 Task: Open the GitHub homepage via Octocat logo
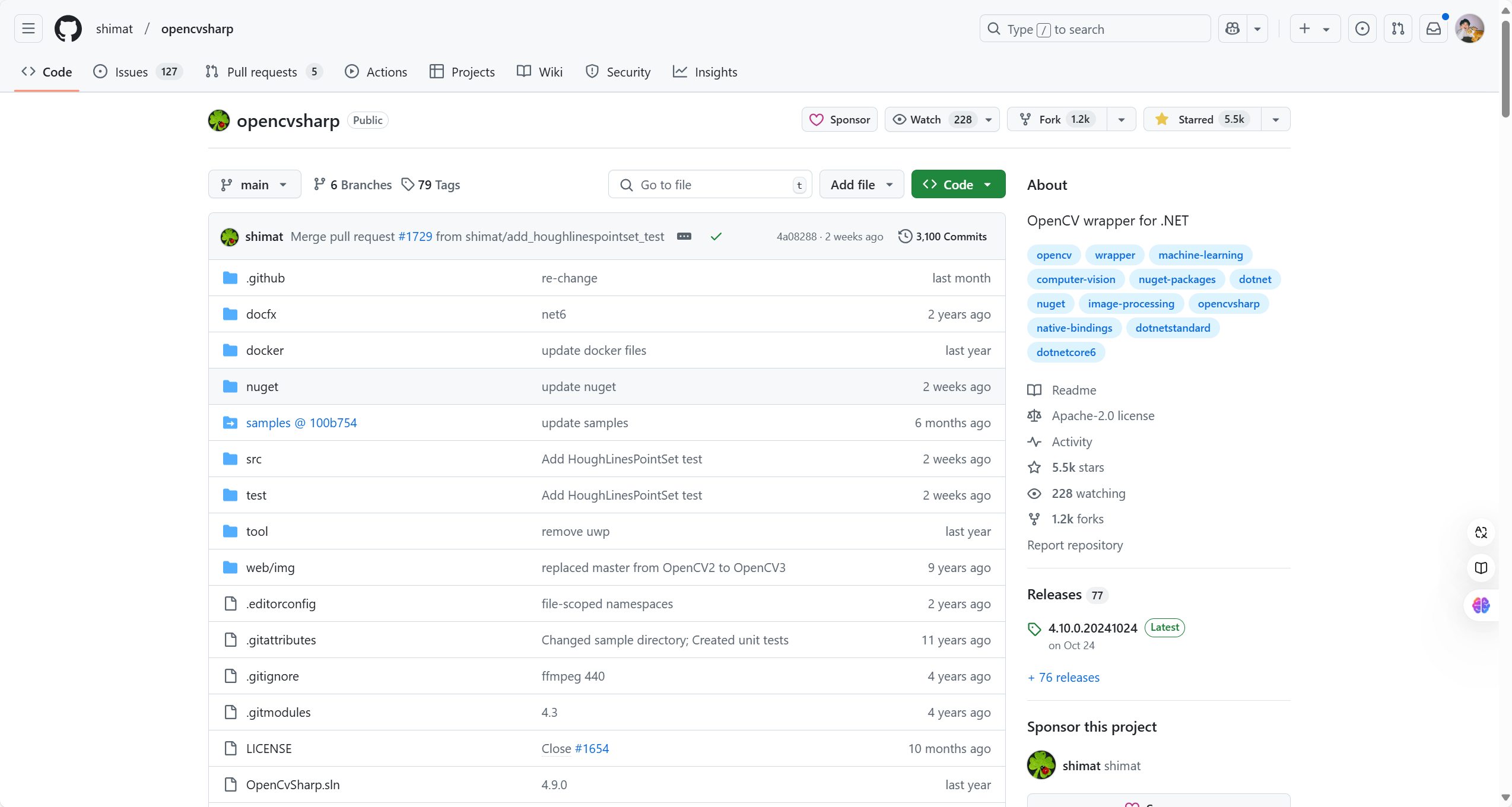pyautogui.click(x=68, y=28)
